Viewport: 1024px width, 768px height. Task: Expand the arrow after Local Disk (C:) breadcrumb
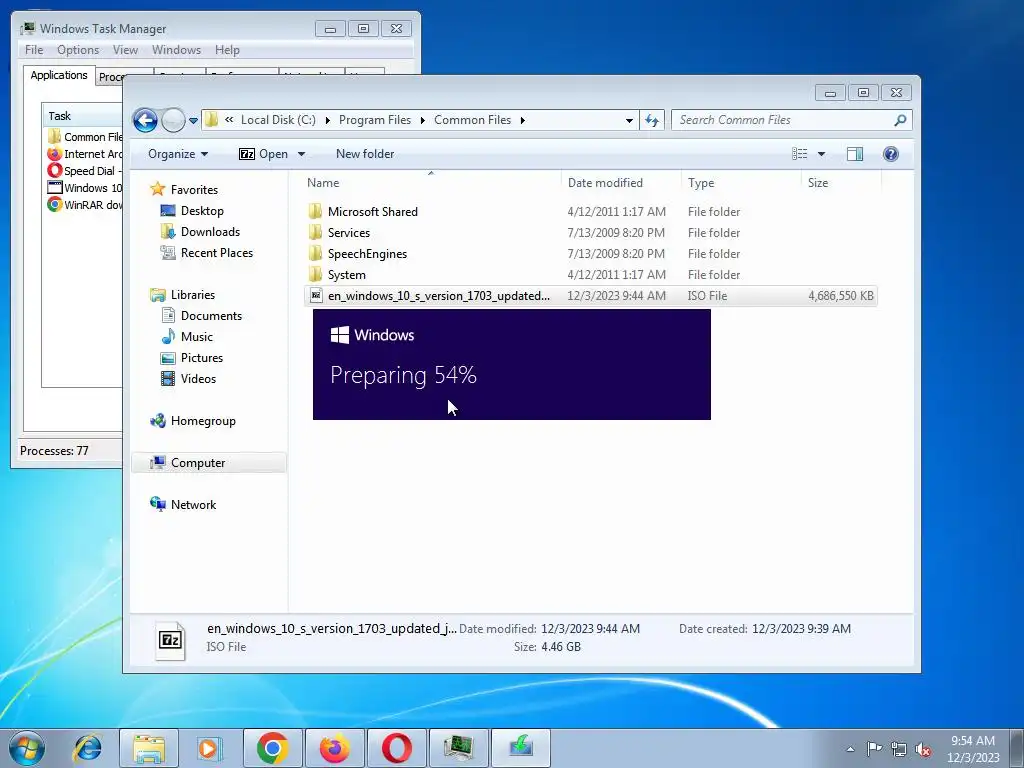[x=327, y=120]
